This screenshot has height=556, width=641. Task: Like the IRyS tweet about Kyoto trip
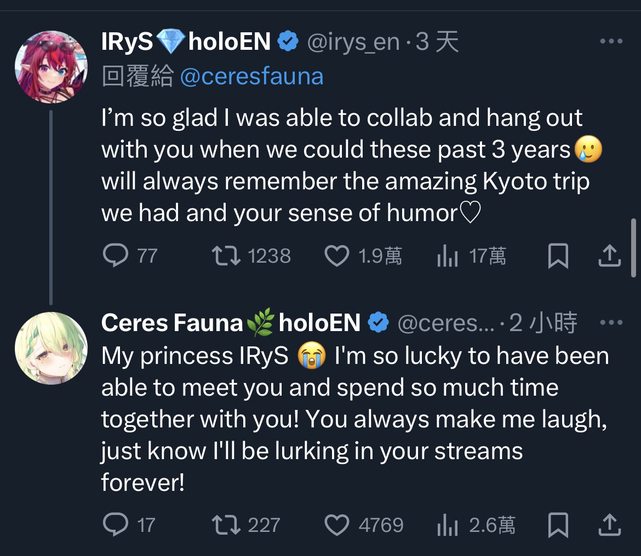click(x=336, y=256)
